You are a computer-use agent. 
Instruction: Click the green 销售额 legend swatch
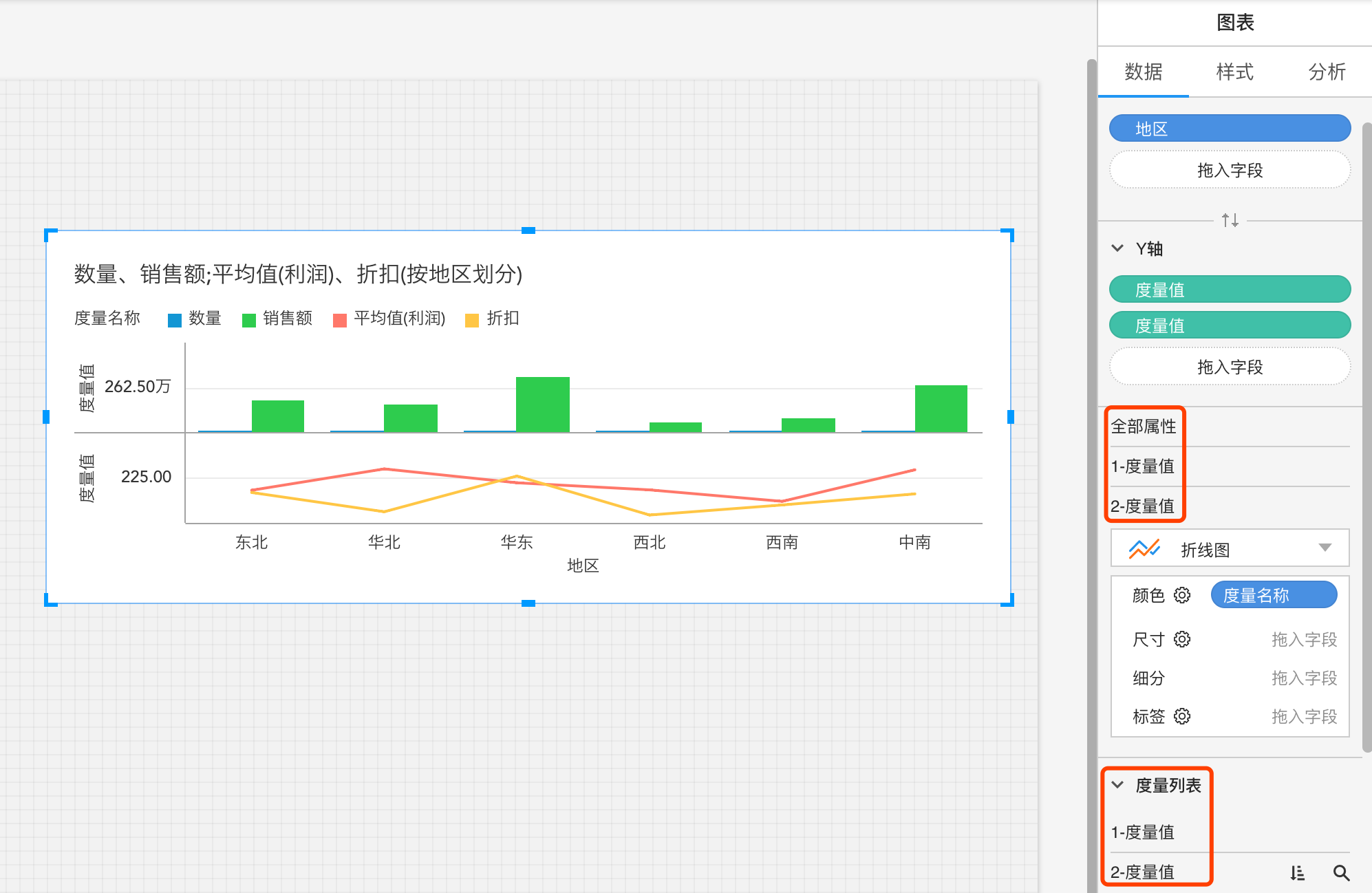(249, 320)
